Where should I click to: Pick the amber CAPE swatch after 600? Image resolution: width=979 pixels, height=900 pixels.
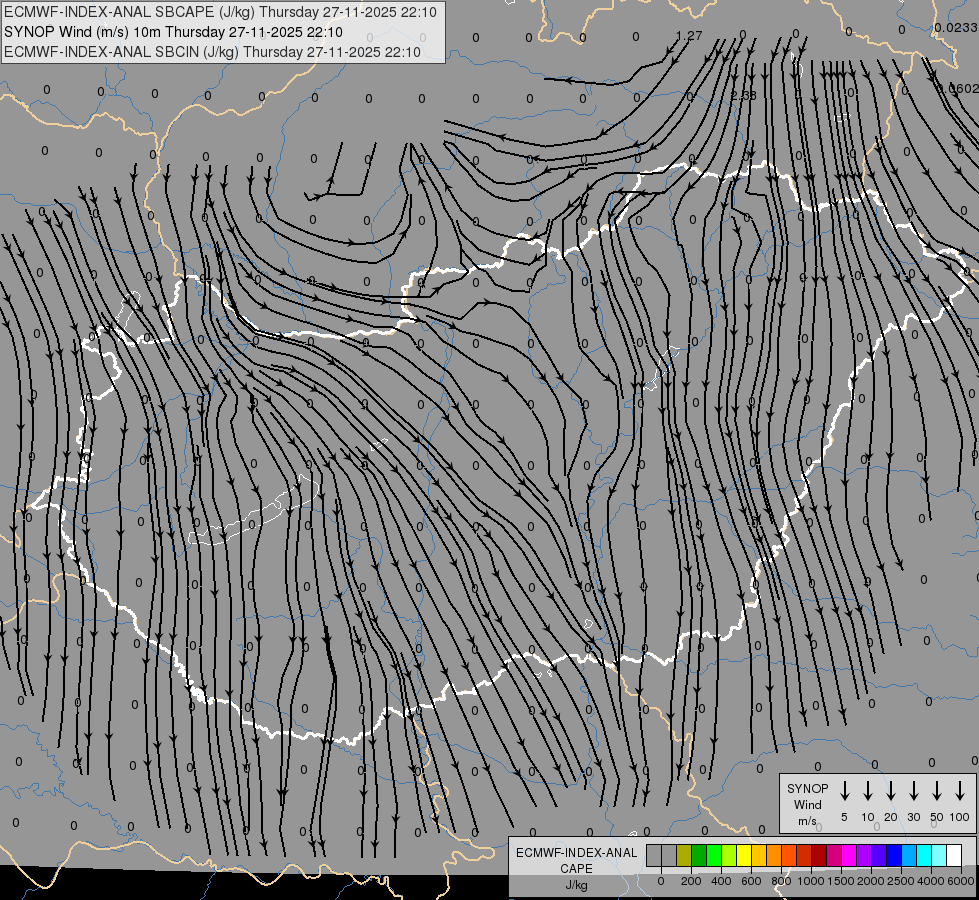pyautogui.click(x=759, y=856)
